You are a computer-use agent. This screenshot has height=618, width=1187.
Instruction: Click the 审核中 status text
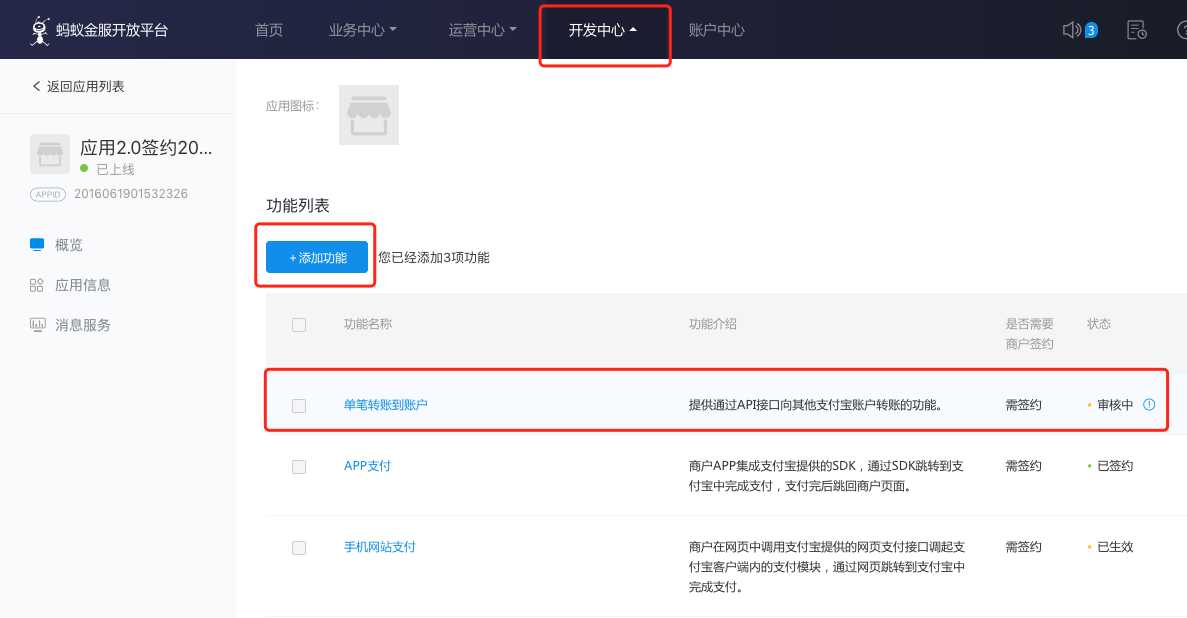(1115, 404)
